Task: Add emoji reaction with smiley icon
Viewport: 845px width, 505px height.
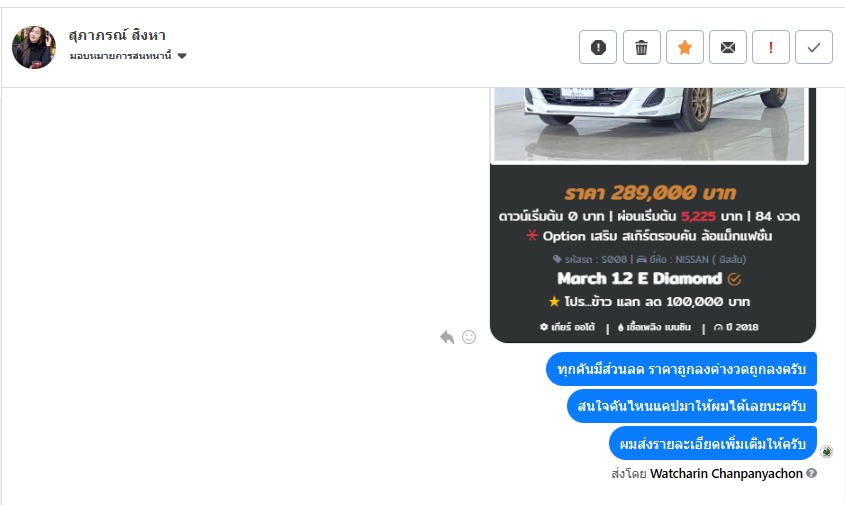Action: 469,337
